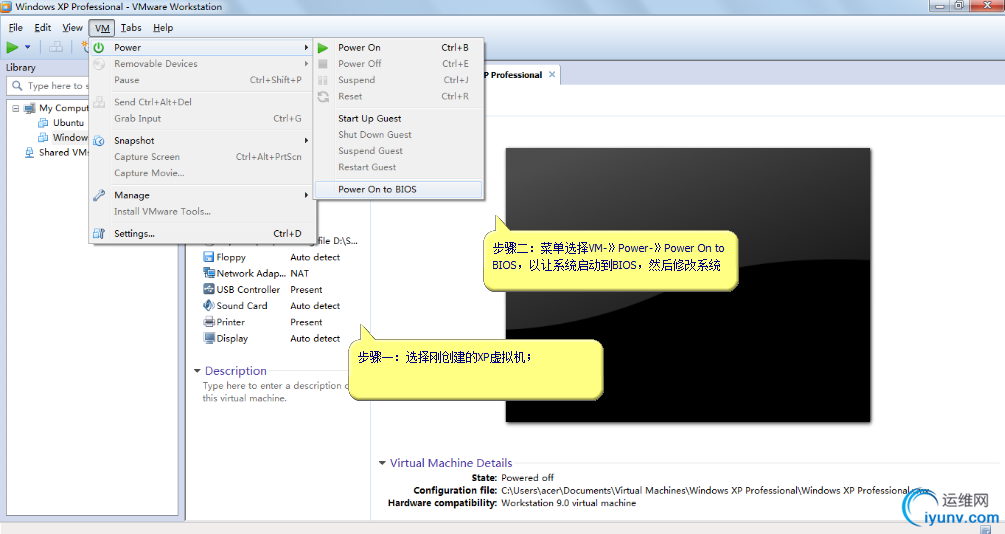Open the View menu
Image resolution: width=1005 pixels, height=534 pixels.
click(72, 28)
